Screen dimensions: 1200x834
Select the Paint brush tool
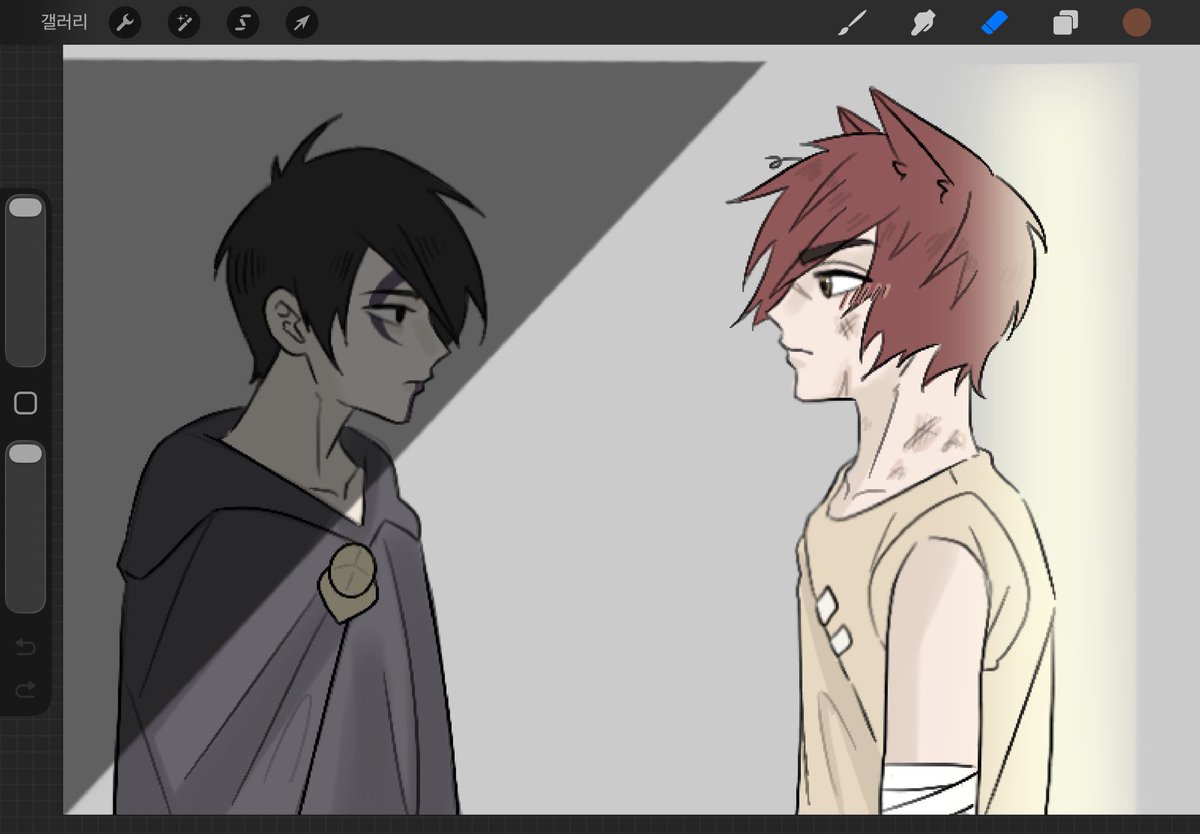click(850, 22)
